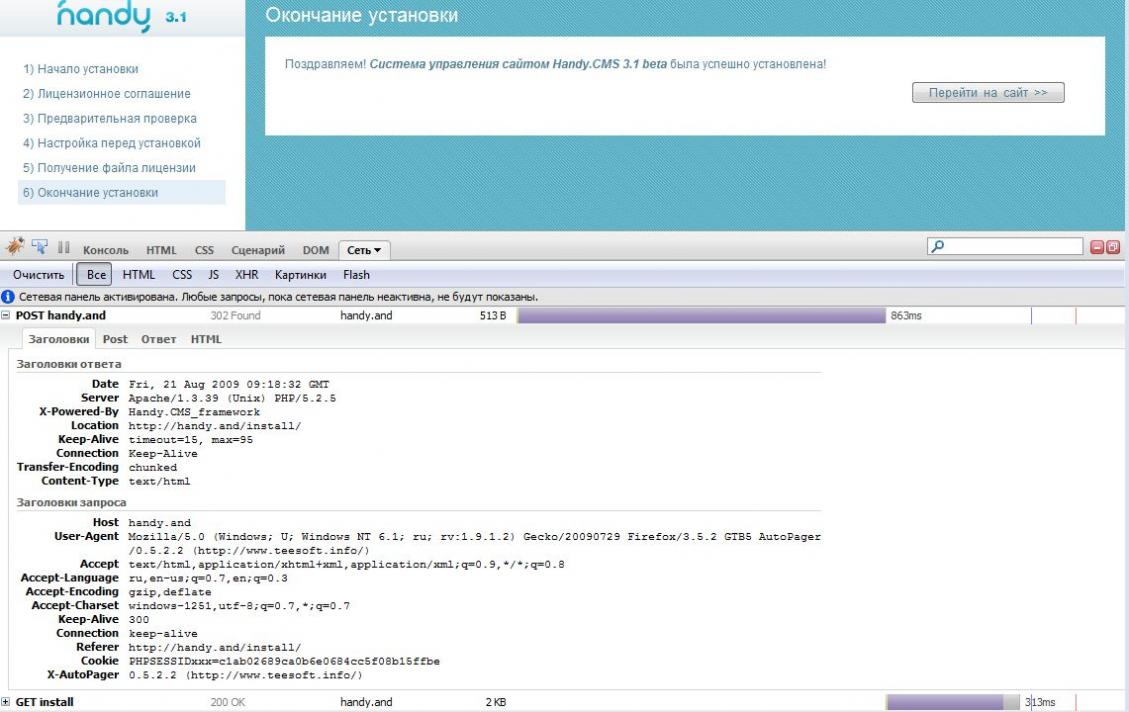Select step '2) Лицензионное соглашение' in sidebar
The height and width of the screenshot is (712, 1129).
tap(106, 94)
